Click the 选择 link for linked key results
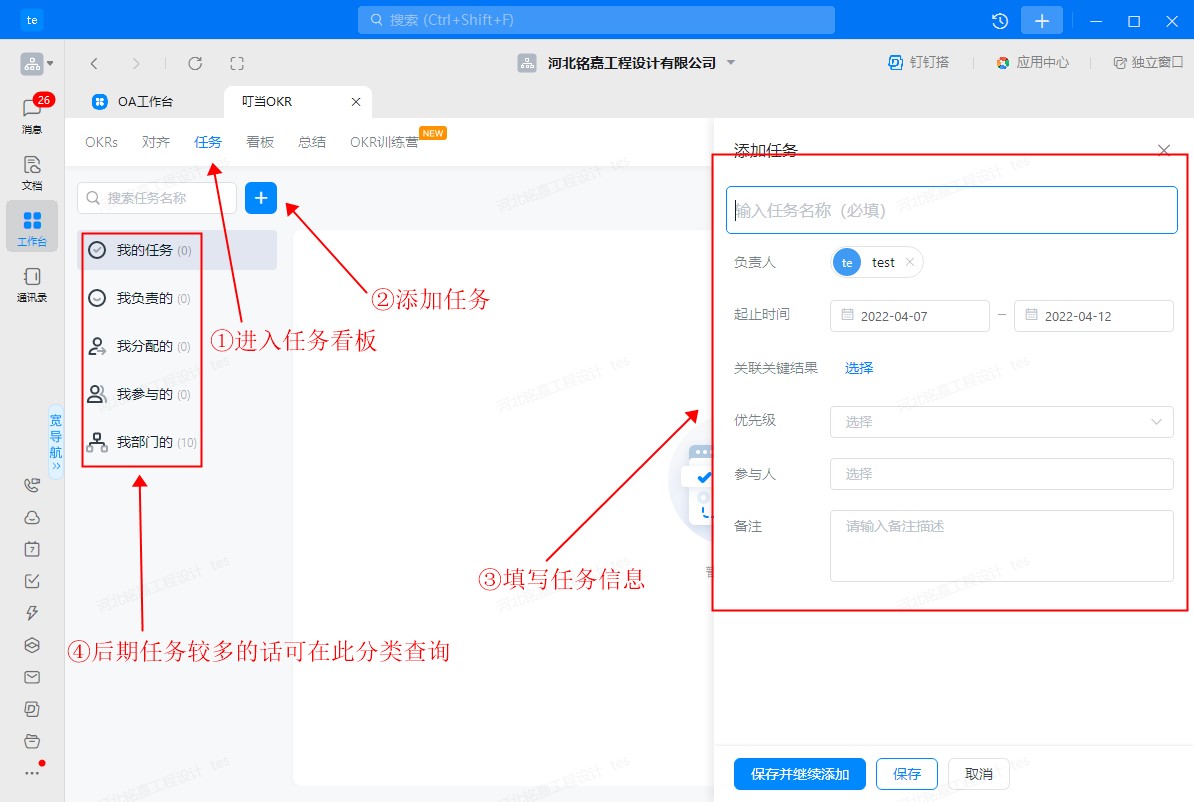The image size is (1194, 802). (x=859, y=368)
